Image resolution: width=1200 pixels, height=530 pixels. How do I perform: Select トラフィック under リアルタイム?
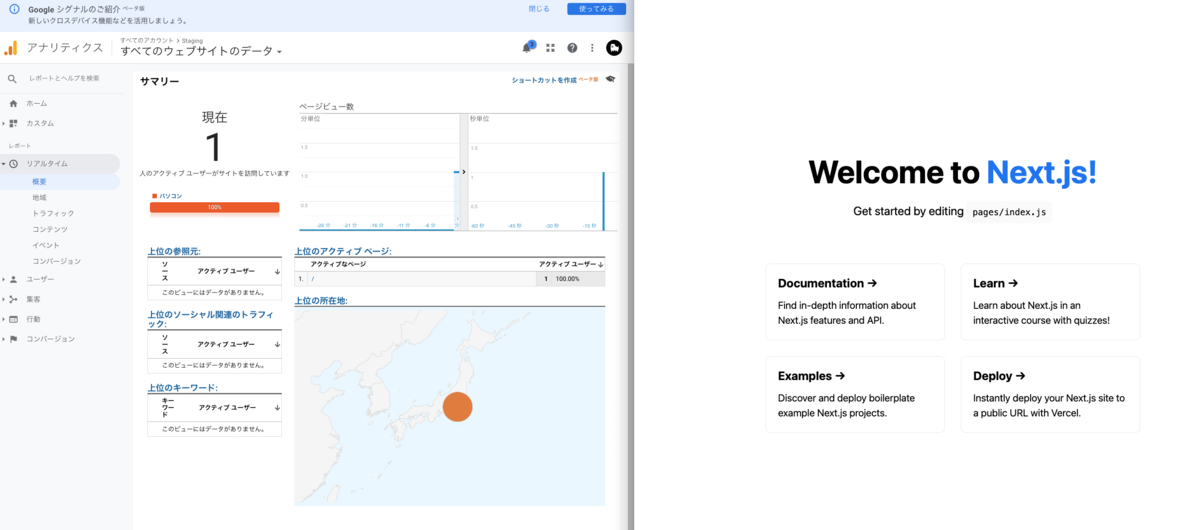point(53,214)
